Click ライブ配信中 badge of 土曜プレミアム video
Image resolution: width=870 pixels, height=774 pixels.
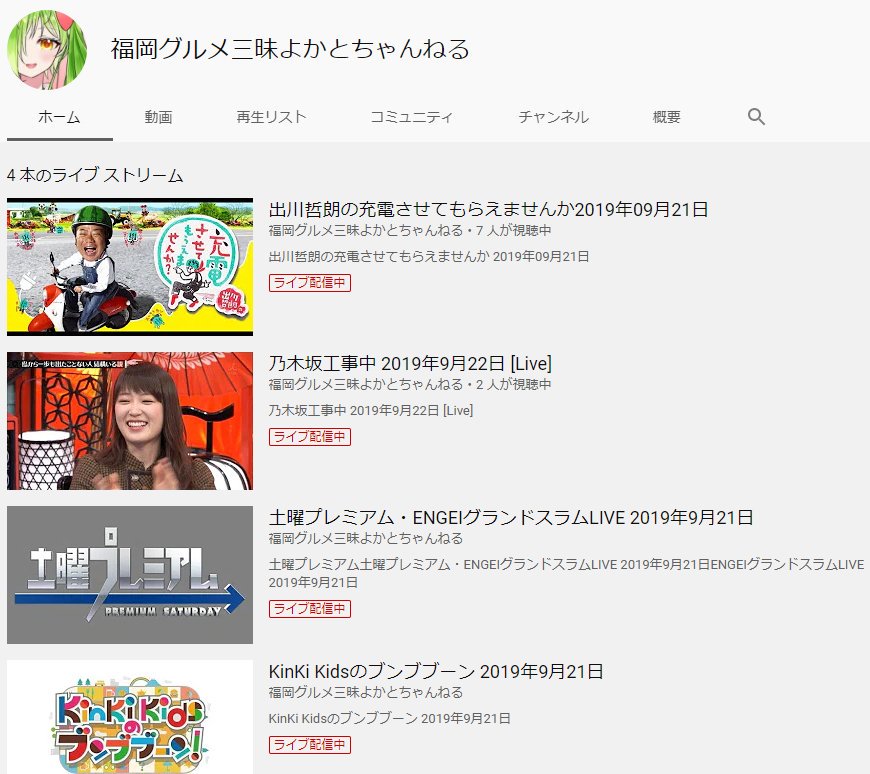(310, 609)
